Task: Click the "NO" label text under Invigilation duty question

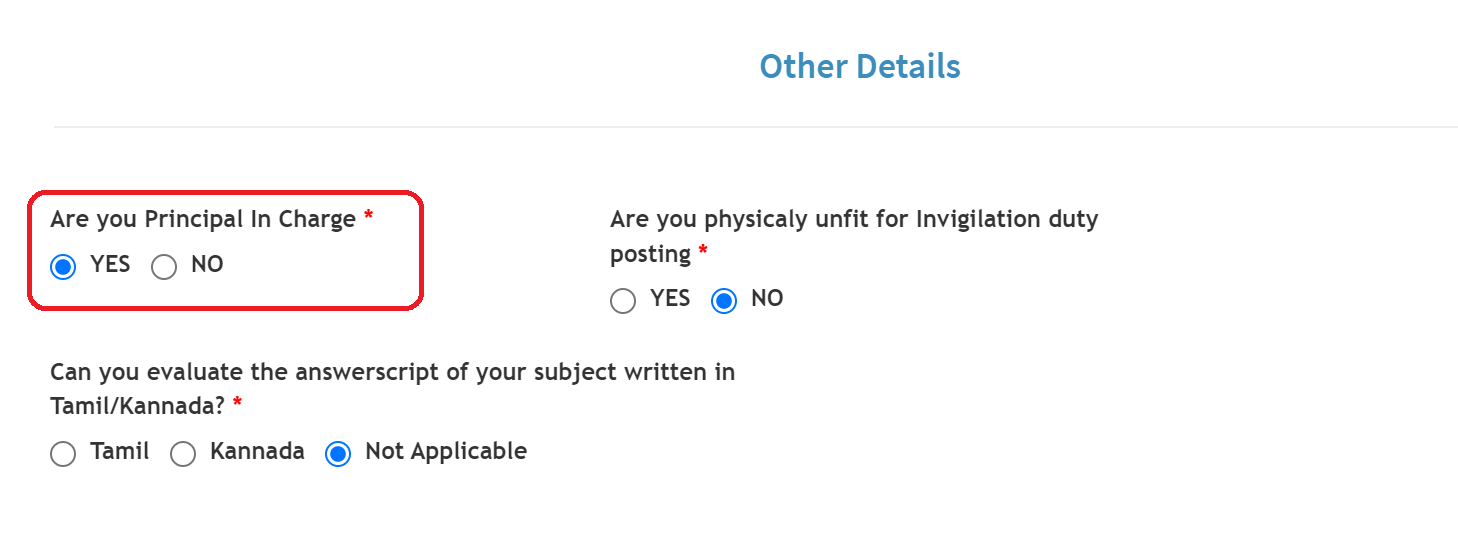Action: tap(767, 298)
